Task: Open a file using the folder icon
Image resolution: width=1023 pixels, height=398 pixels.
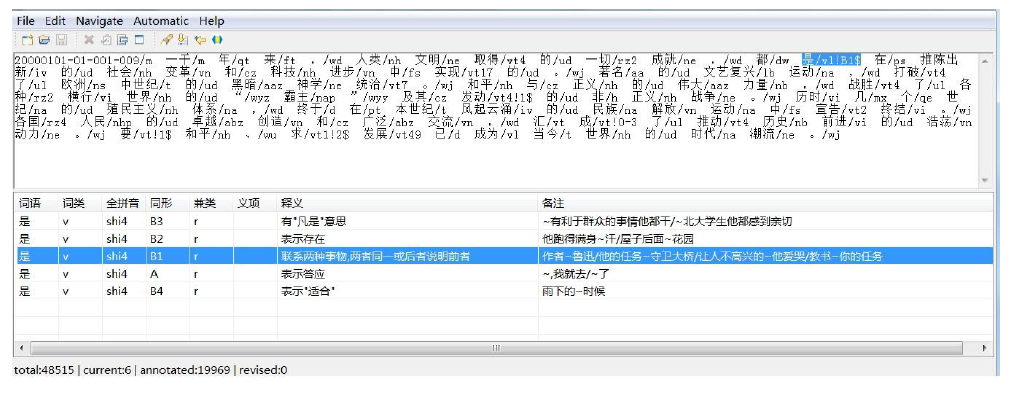Action: point(44,40)
